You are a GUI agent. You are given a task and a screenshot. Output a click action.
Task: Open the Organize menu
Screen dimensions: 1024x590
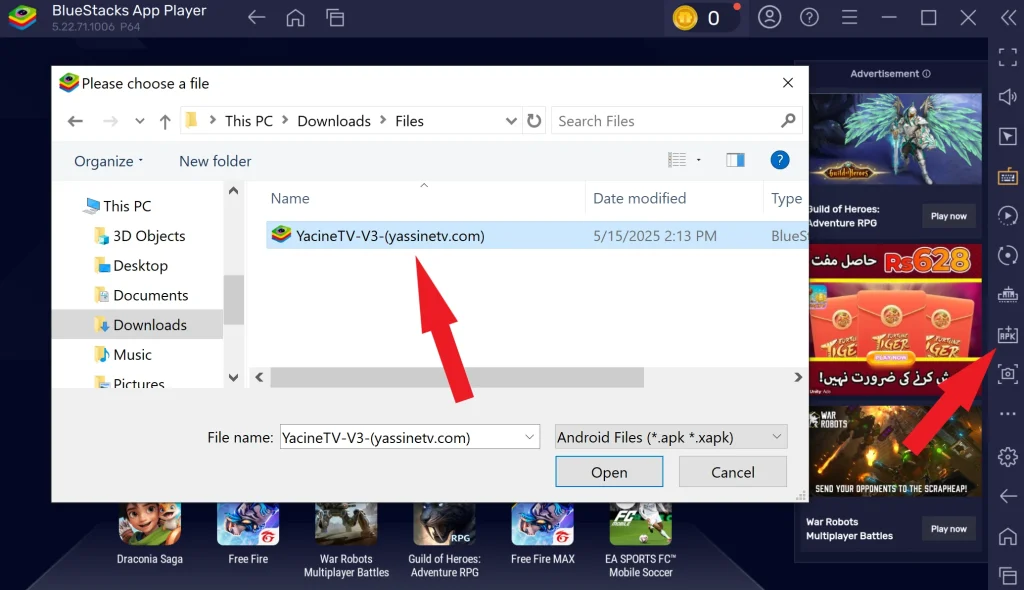click(x=108, y=161)
